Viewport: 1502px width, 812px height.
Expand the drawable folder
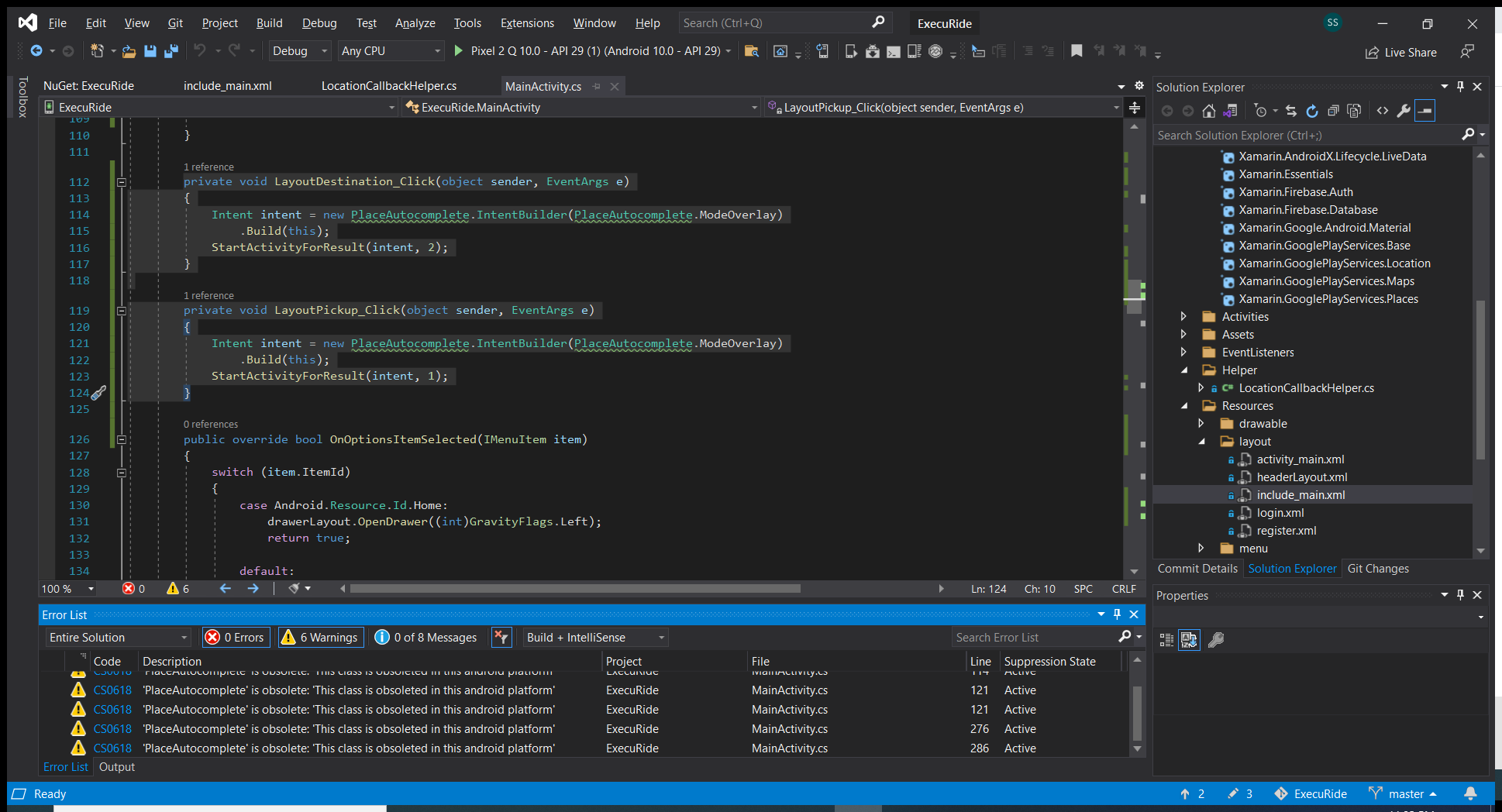point(1201,423)
